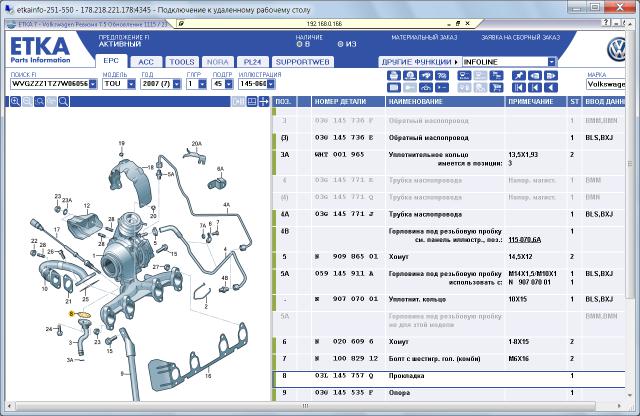Open the 115-070.6A illustration link
Screen dimensions: 640x416
click(x=524, y=240)
